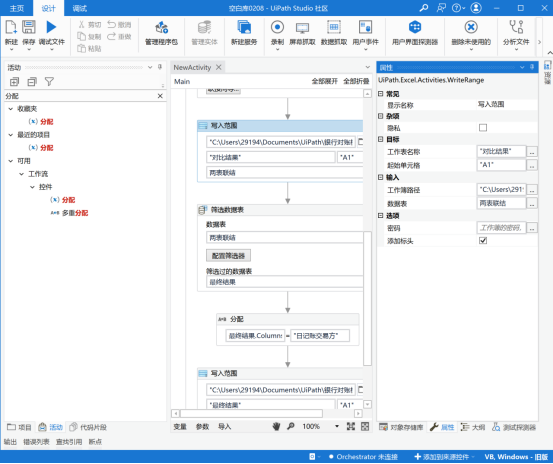553x464 pixels.
Task: Click the 用户事件 icon
Action: (x=365, y=27)
